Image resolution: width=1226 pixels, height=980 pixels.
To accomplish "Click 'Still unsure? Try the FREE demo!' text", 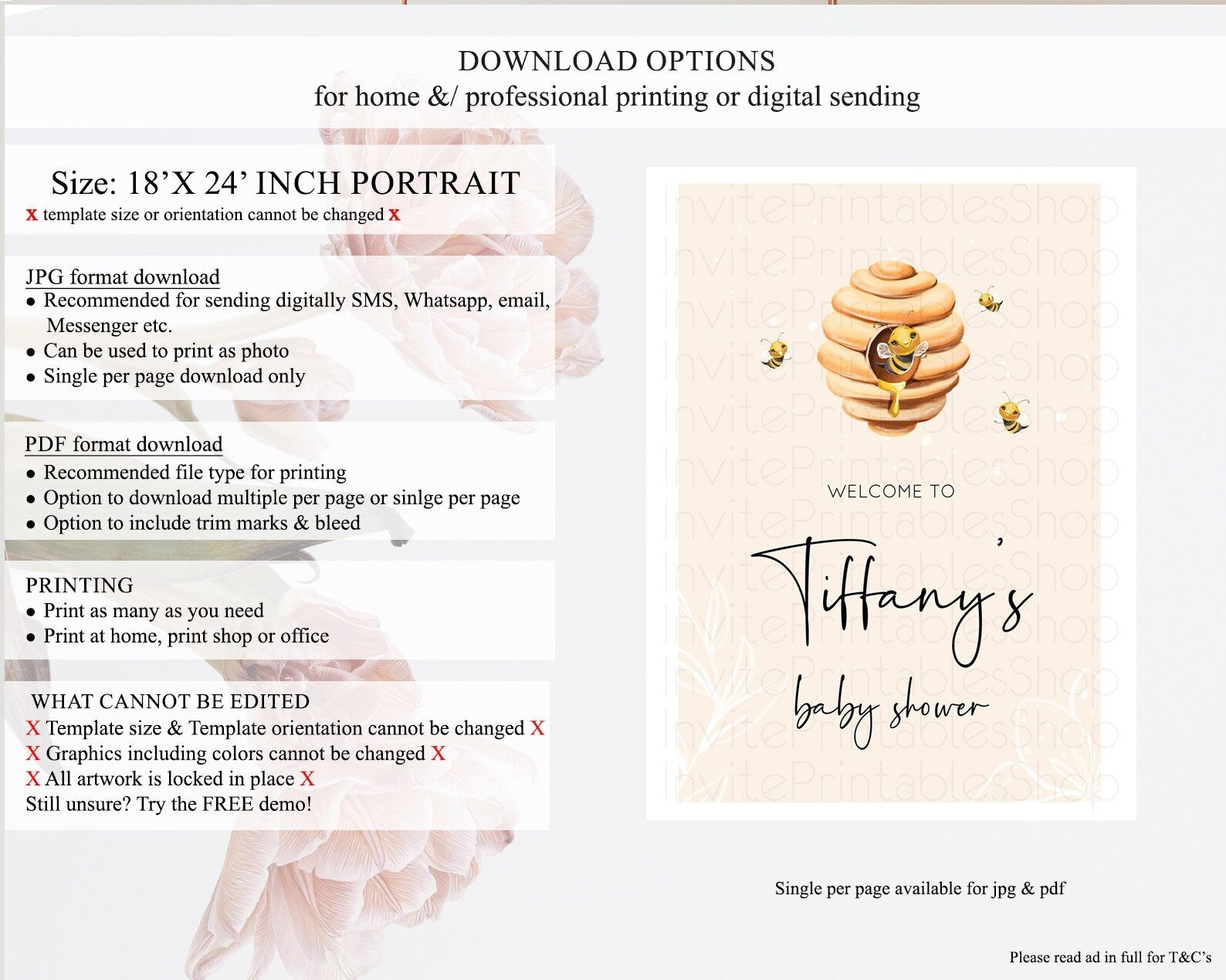I will pos(169,804).
